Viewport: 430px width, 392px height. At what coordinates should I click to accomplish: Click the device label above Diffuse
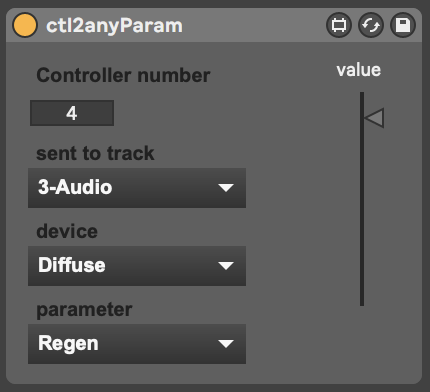pyautogui.click(x=67, y=231)
